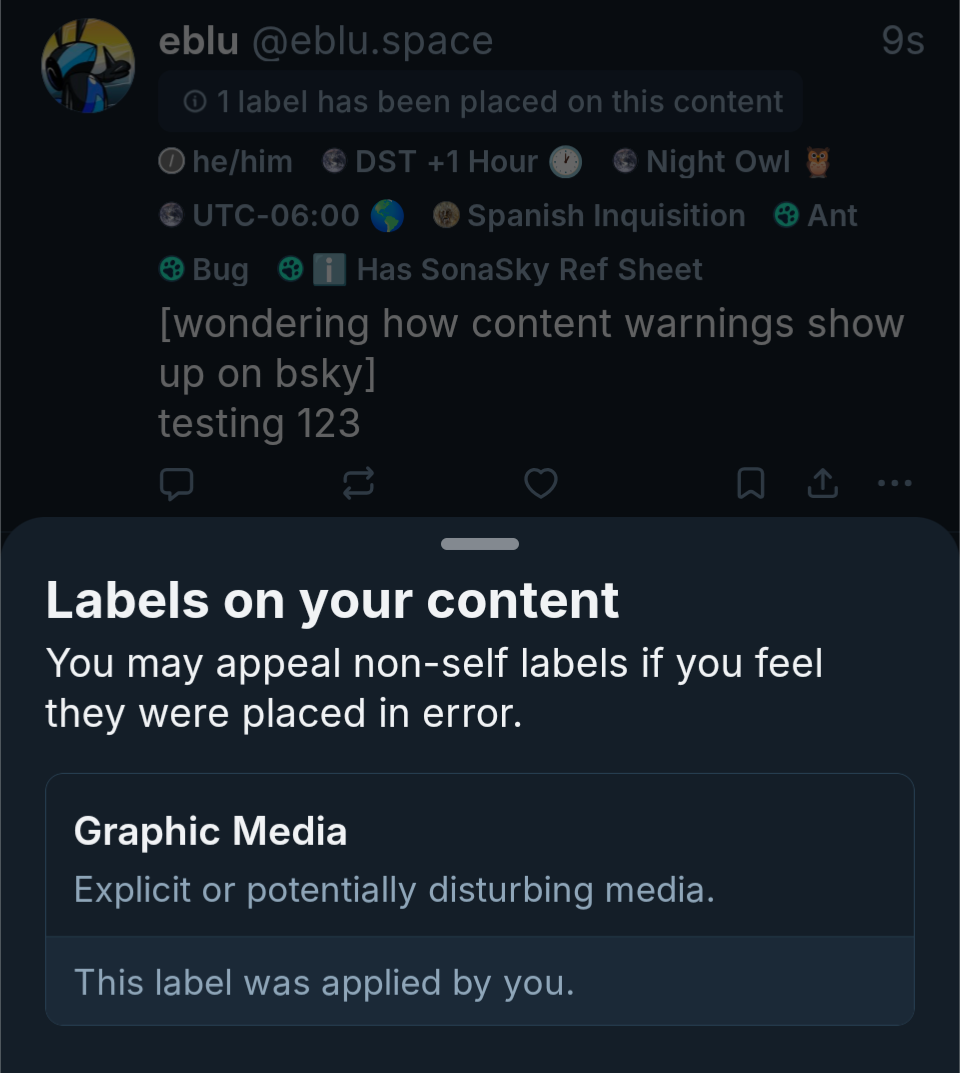This screenshot has height=1073, width=960.
Task: Open the share post icon
Action: tap(822, 484)
